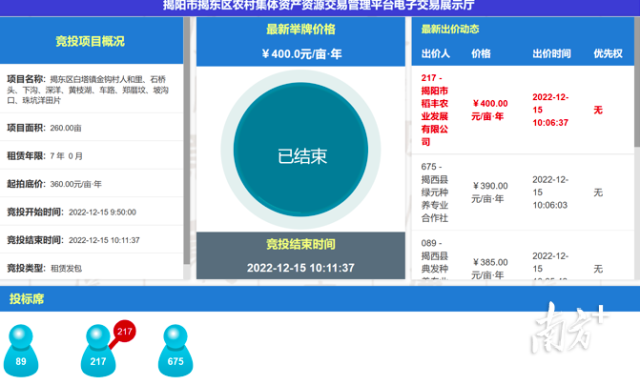Click the 租赁年限 7年0月 row
This screenshot has width=640, height=385.
[91, 156]
